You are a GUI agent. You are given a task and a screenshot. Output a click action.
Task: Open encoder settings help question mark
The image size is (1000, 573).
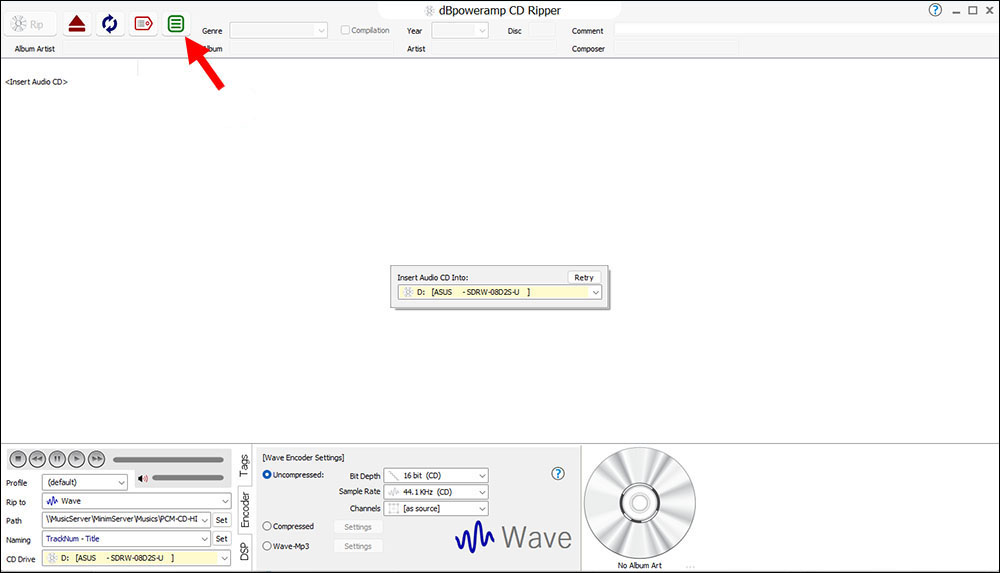pyautogui.click(x=558, y=473)
